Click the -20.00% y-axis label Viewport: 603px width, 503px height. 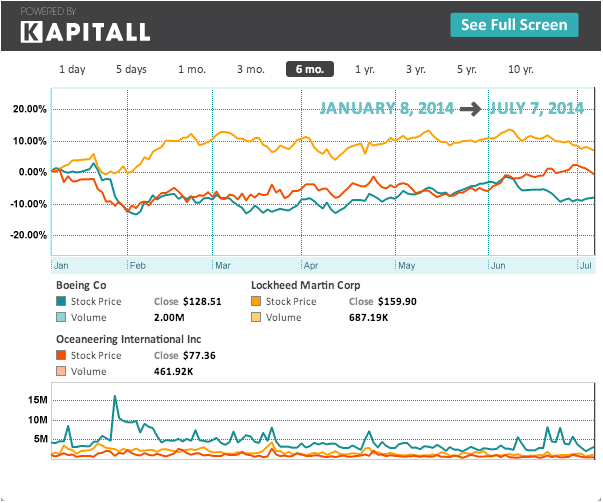(28, 235)
